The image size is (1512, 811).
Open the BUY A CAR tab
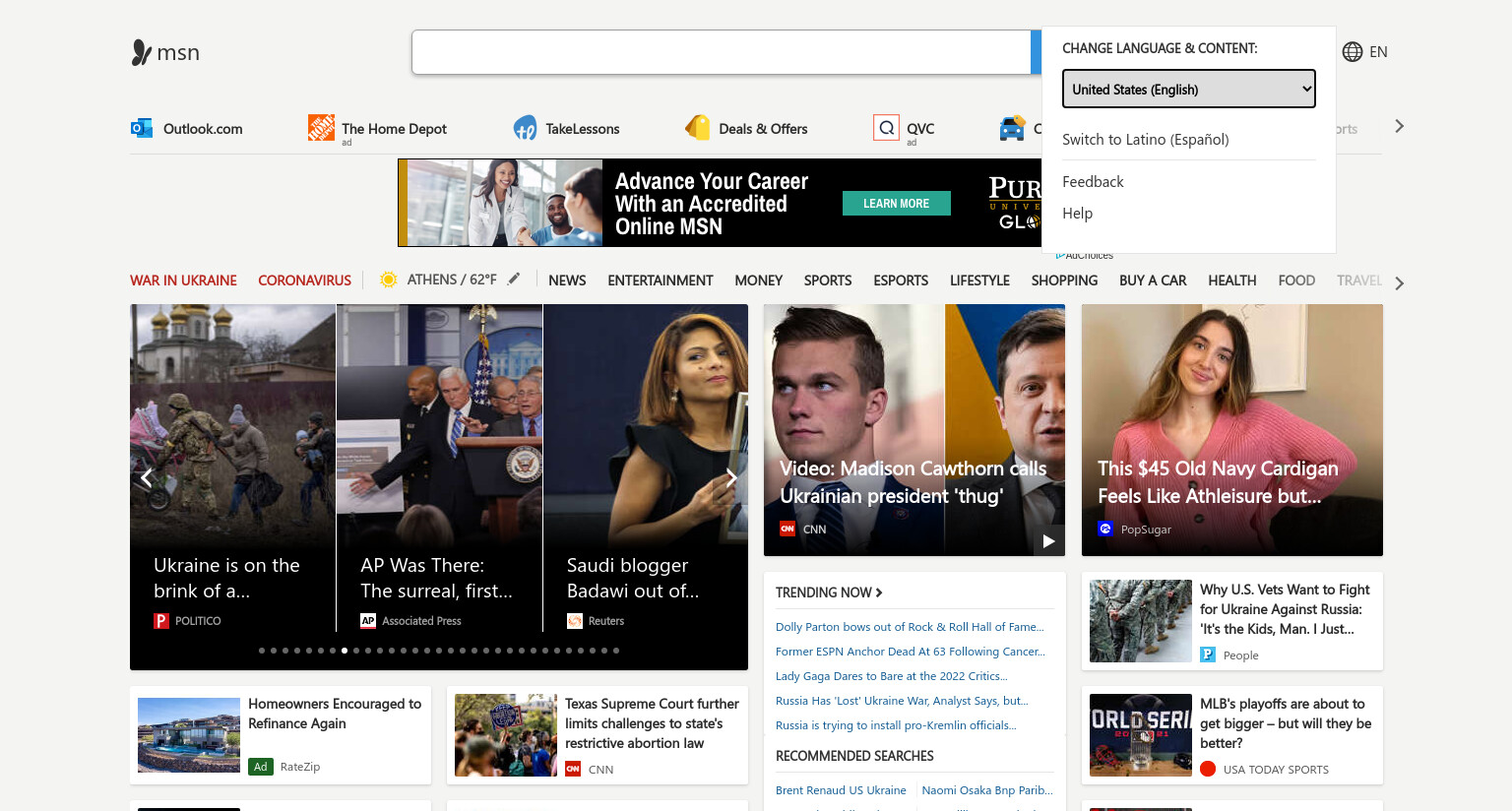(x=1153, y=281)
